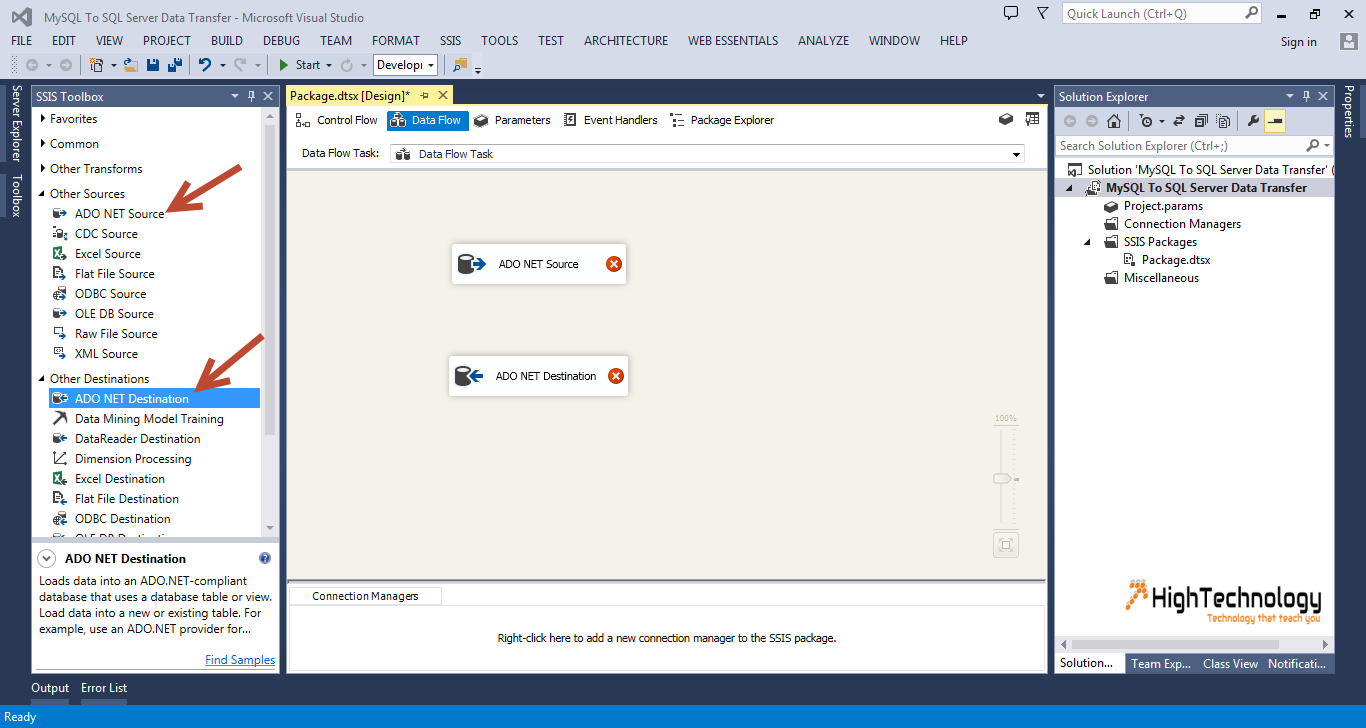Click the New Project toolbar icon
This screenshot has height=728, width=1366.
click(97, 65)
